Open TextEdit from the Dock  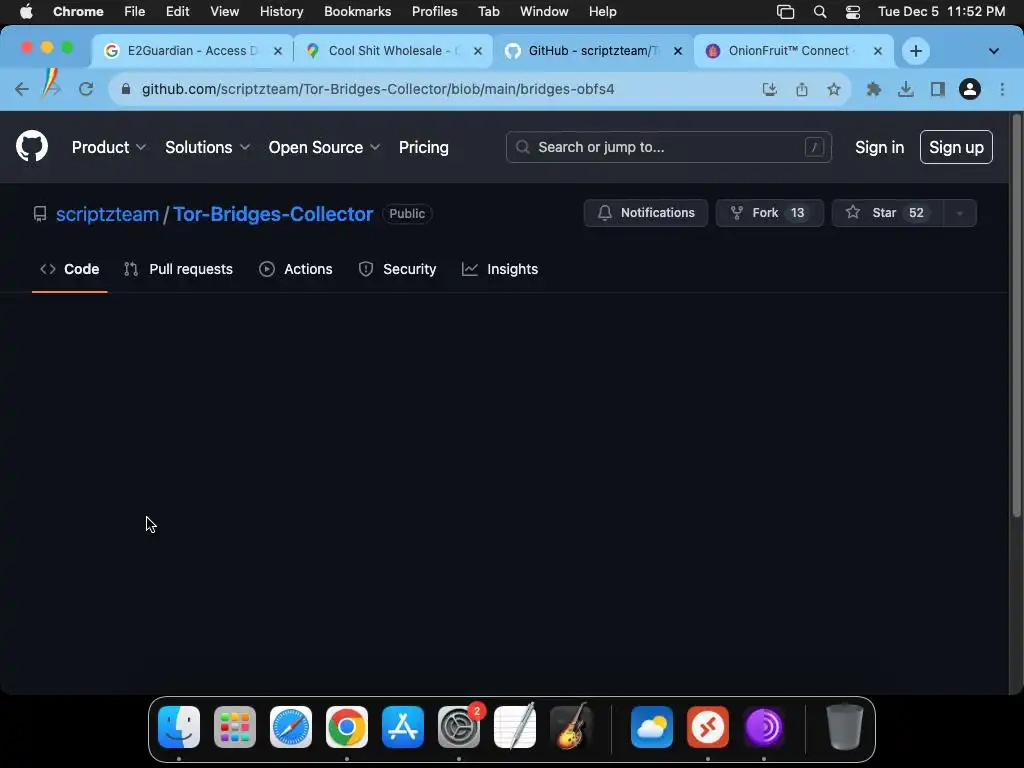pos(515,727)
